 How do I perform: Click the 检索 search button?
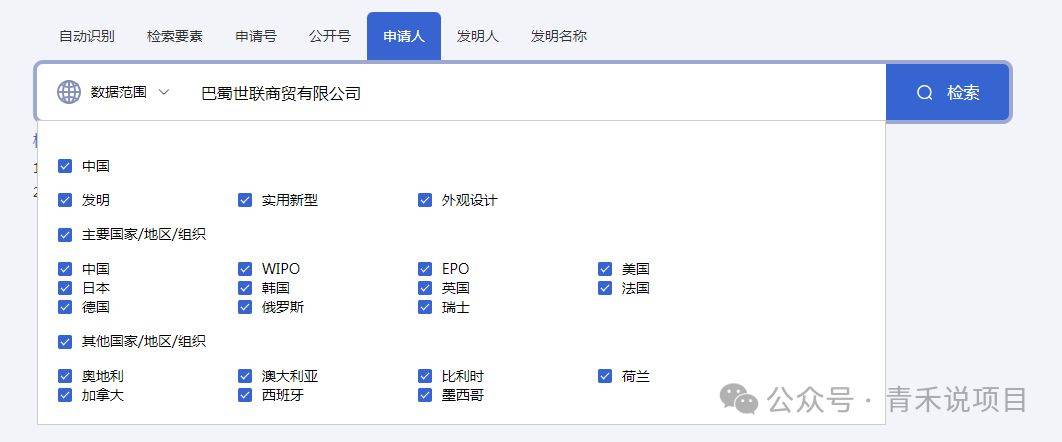(x=947, y=93)
